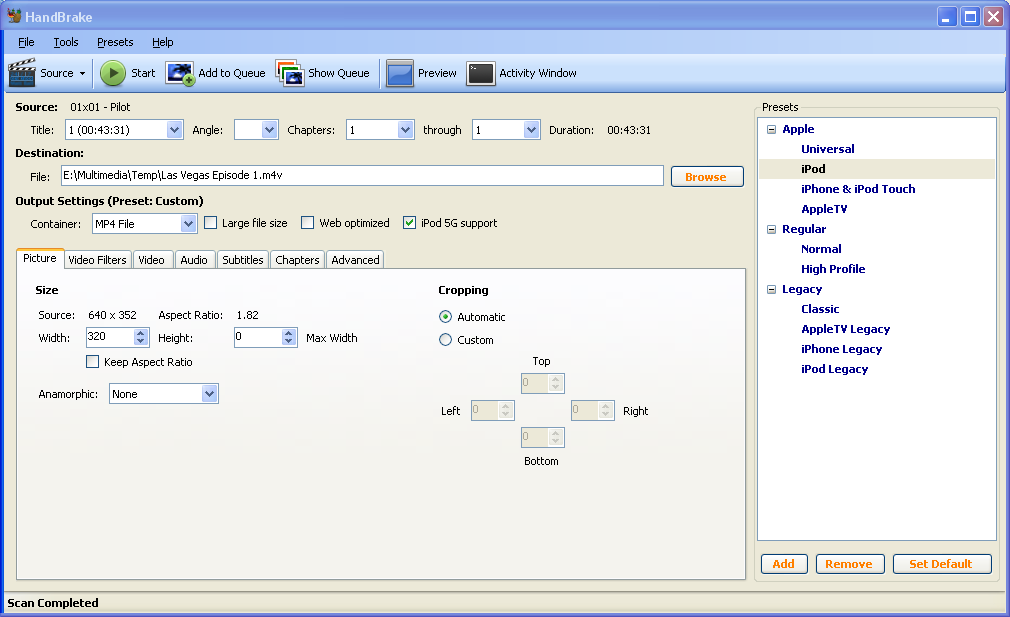Click the HandBrake logo in title bar
Screen dimensions: 1010x617
[x=14, y=16]
